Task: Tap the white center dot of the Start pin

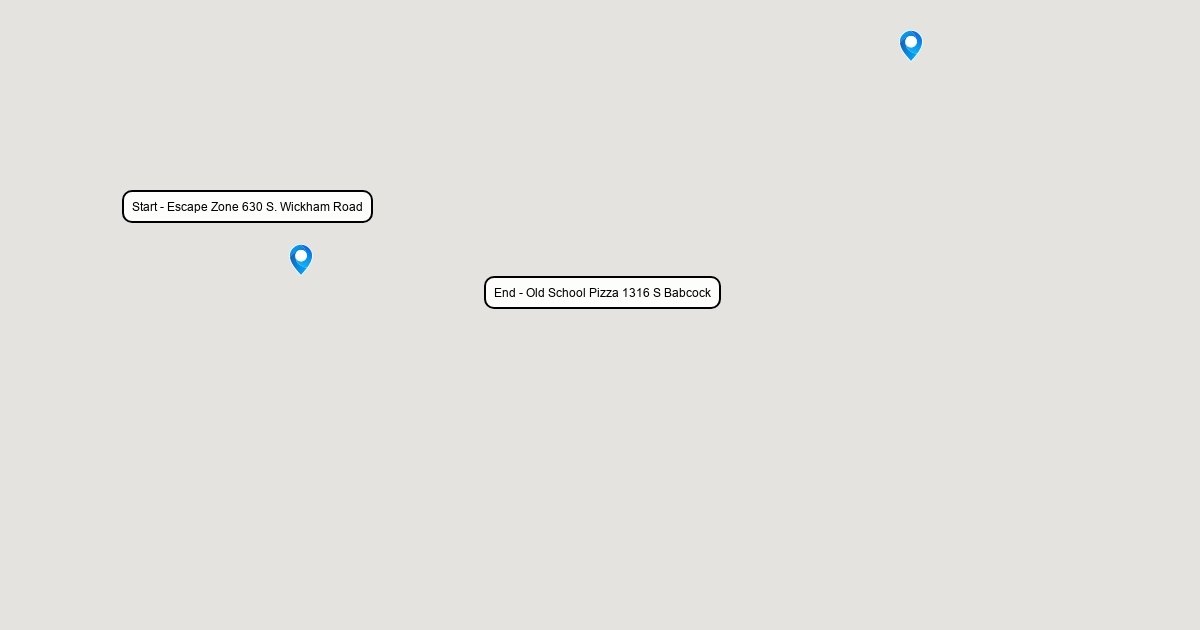Action: [301, 256]
